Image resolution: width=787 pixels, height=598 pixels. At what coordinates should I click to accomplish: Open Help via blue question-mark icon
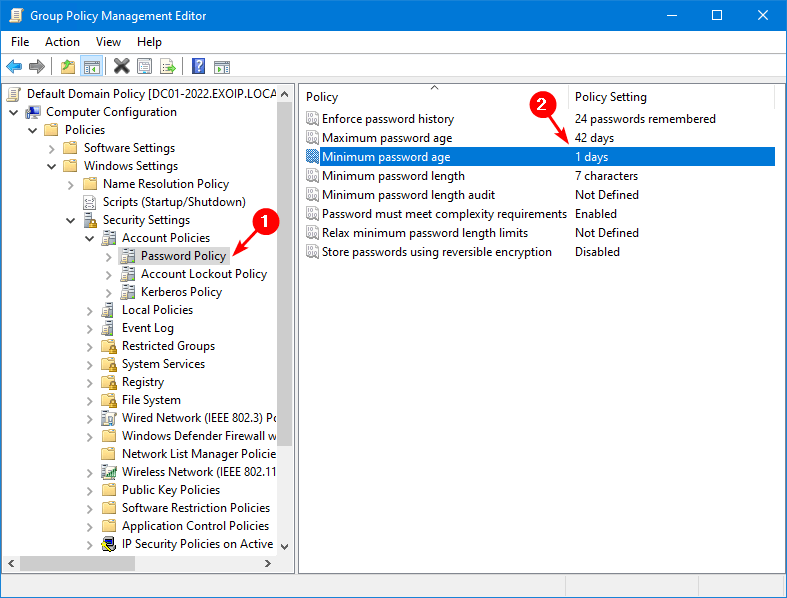tap(198, 67)
